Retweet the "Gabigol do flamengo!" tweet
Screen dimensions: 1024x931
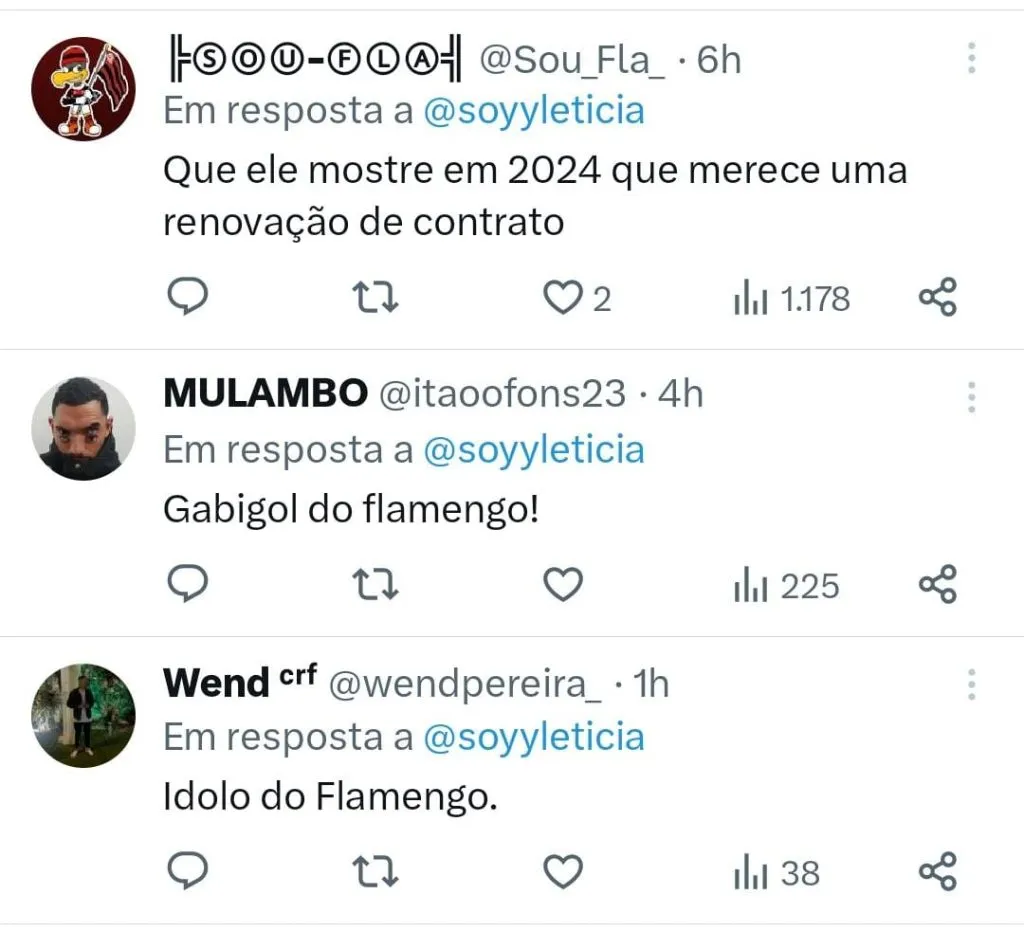coord(377,585)
